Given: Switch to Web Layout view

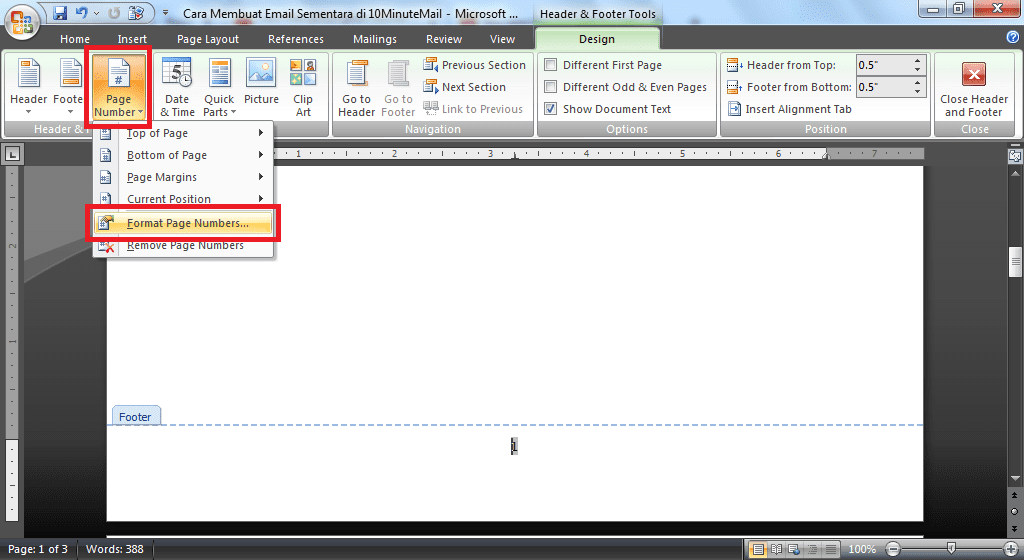Looking at the screenshot, I should pyautogui.click(x=794, y=550).
